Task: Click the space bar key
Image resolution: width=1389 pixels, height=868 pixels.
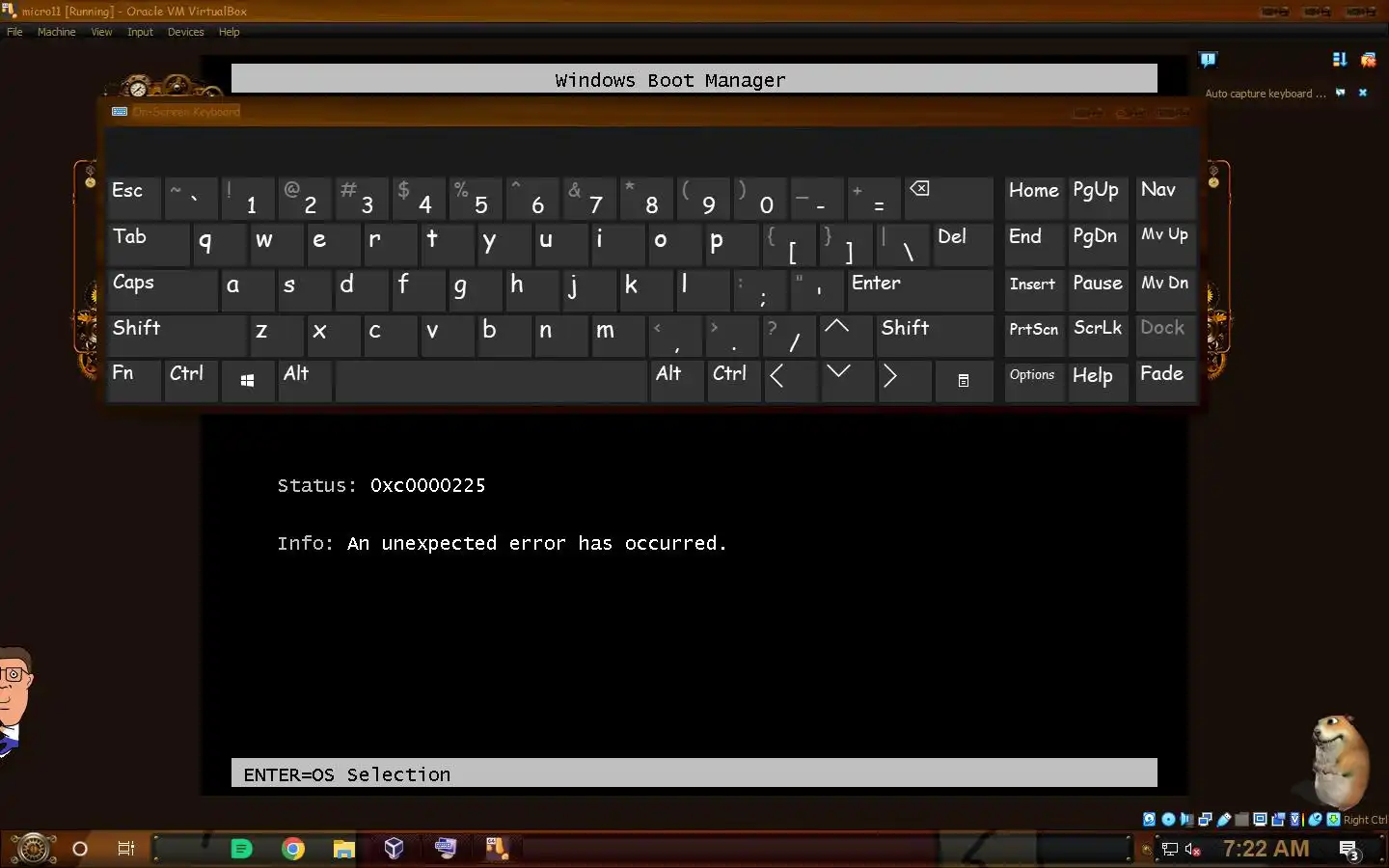Action: tap(491, 380)
